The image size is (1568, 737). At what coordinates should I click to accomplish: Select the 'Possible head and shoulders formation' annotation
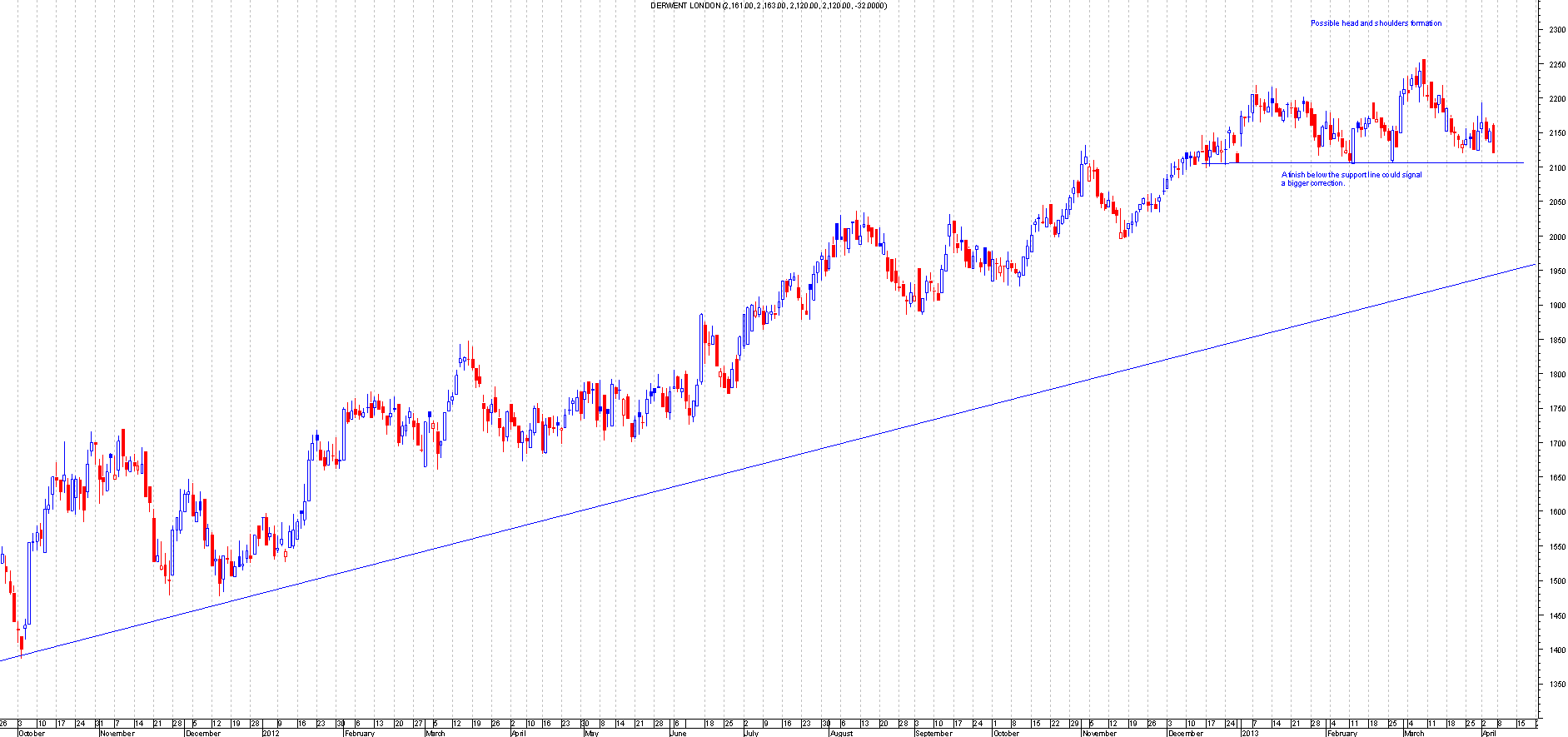1376,23
